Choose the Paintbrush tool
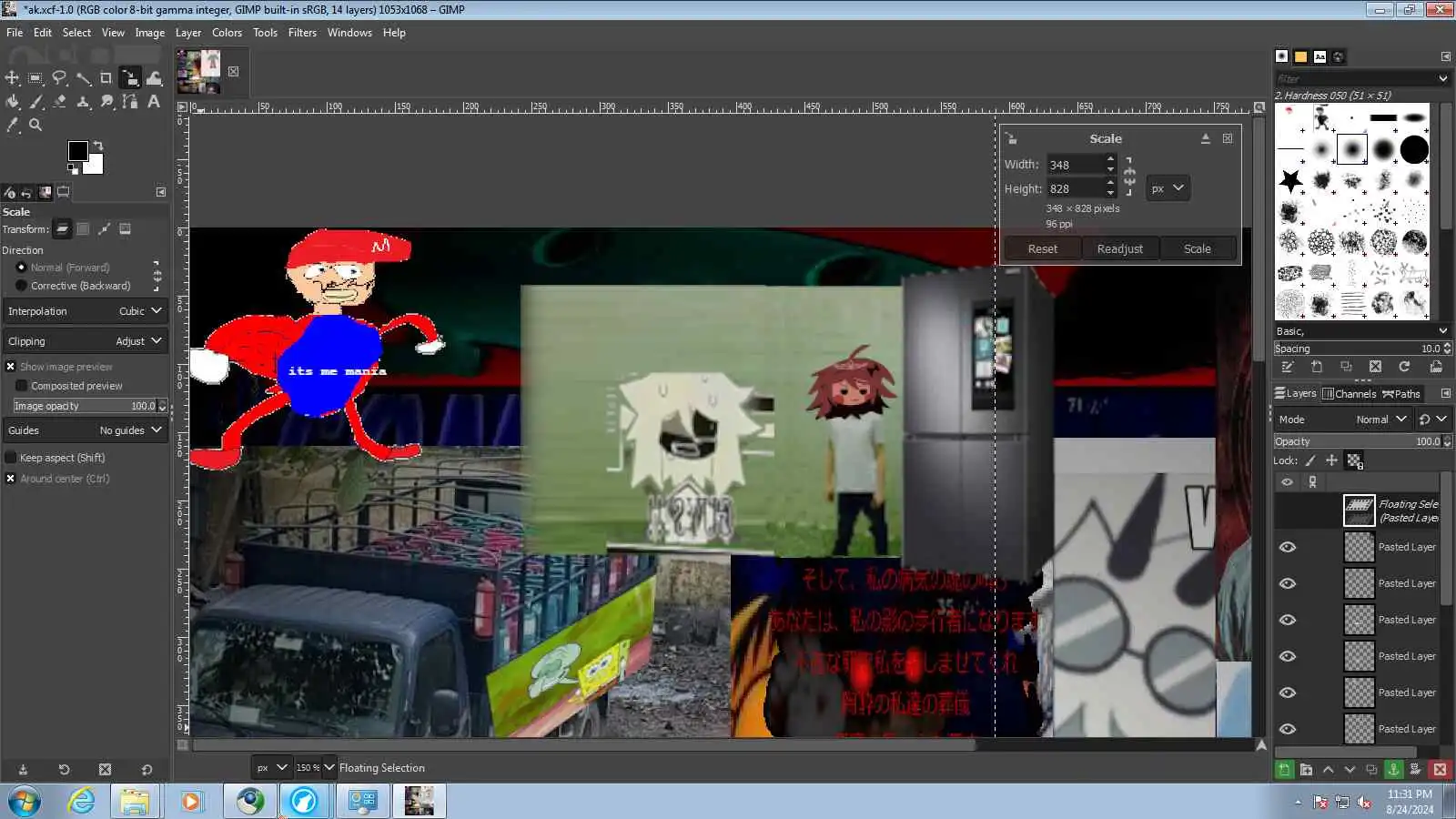Viewport: 1456px width, 819px height. tap(35, 102)
